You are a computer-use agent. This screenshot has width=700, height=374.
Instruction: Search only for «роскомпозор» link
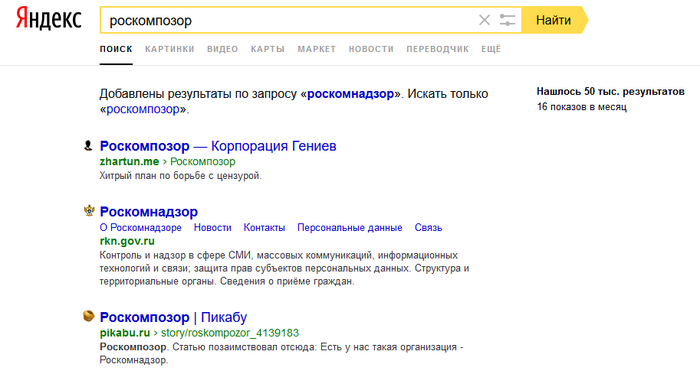[143, 109]
